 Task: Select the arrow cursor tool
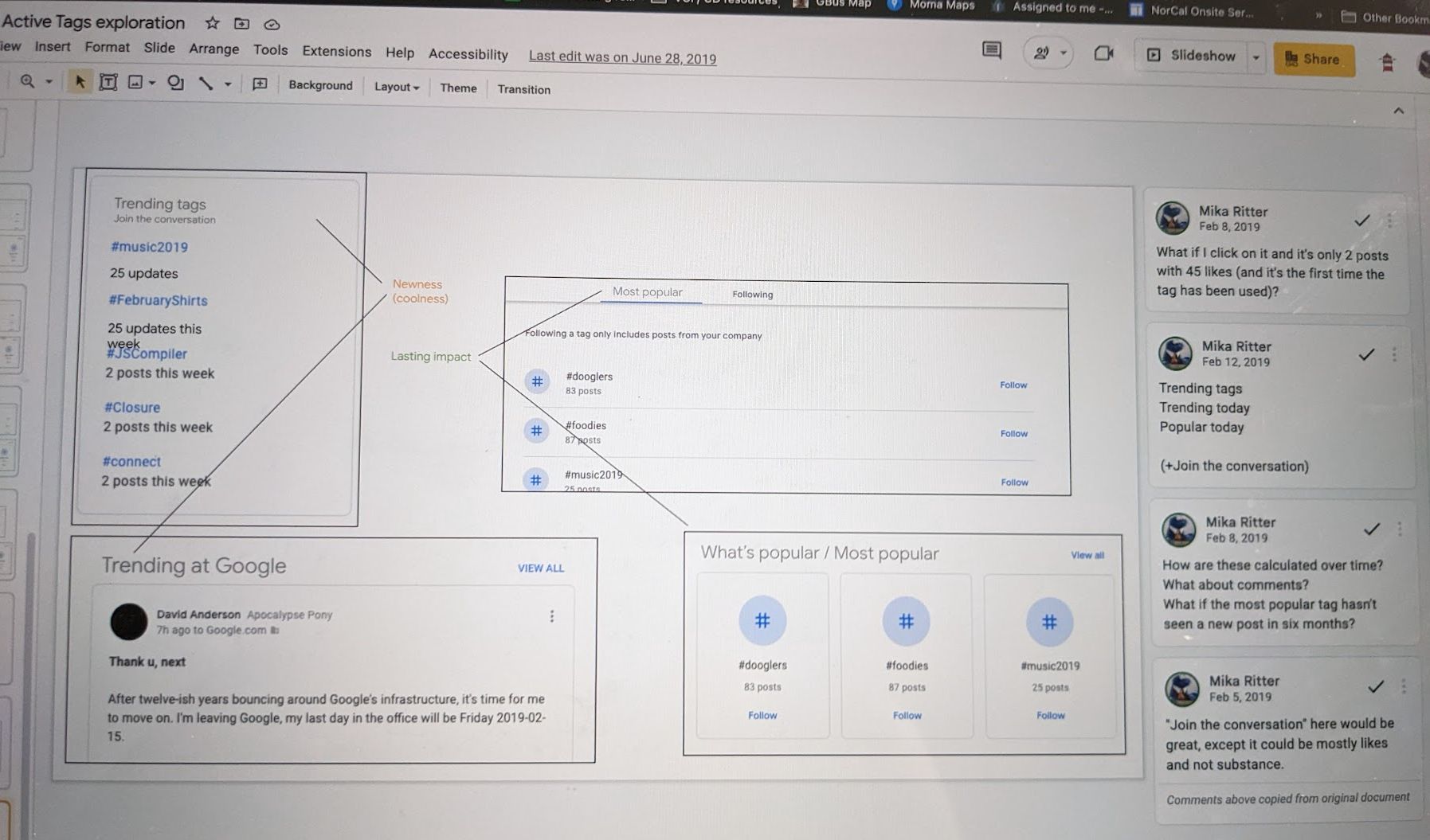pyautogui.click(x=80, y=81)
